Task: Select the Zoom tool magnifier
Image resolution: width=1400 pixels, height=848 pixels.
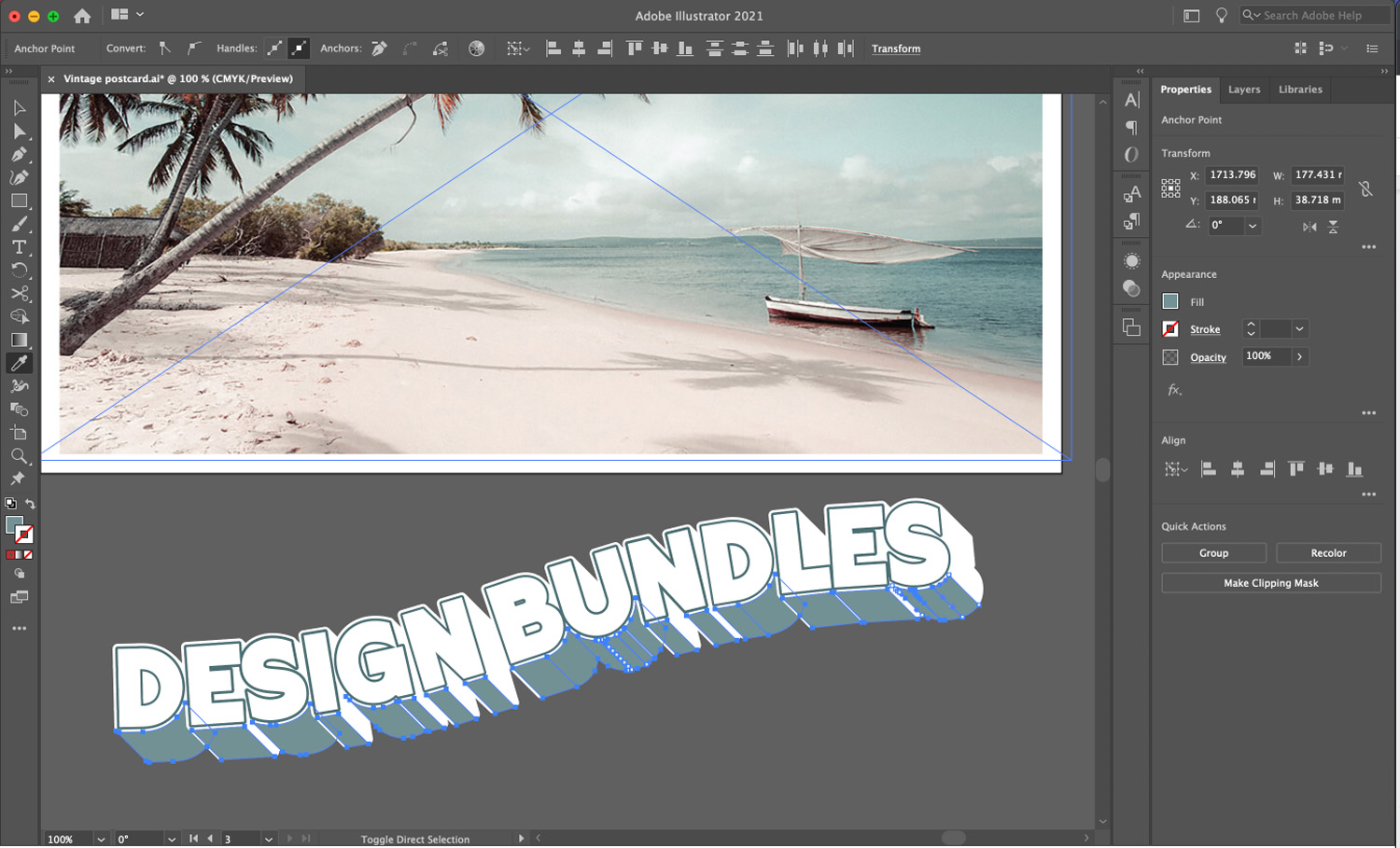Action: (19, 456)
